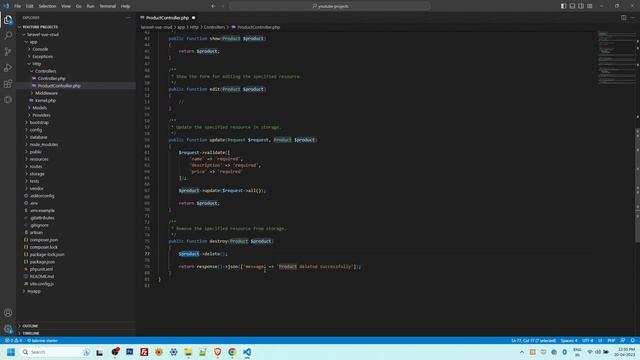
Task: Click the customize layout icon
Action: pos(590,6)
